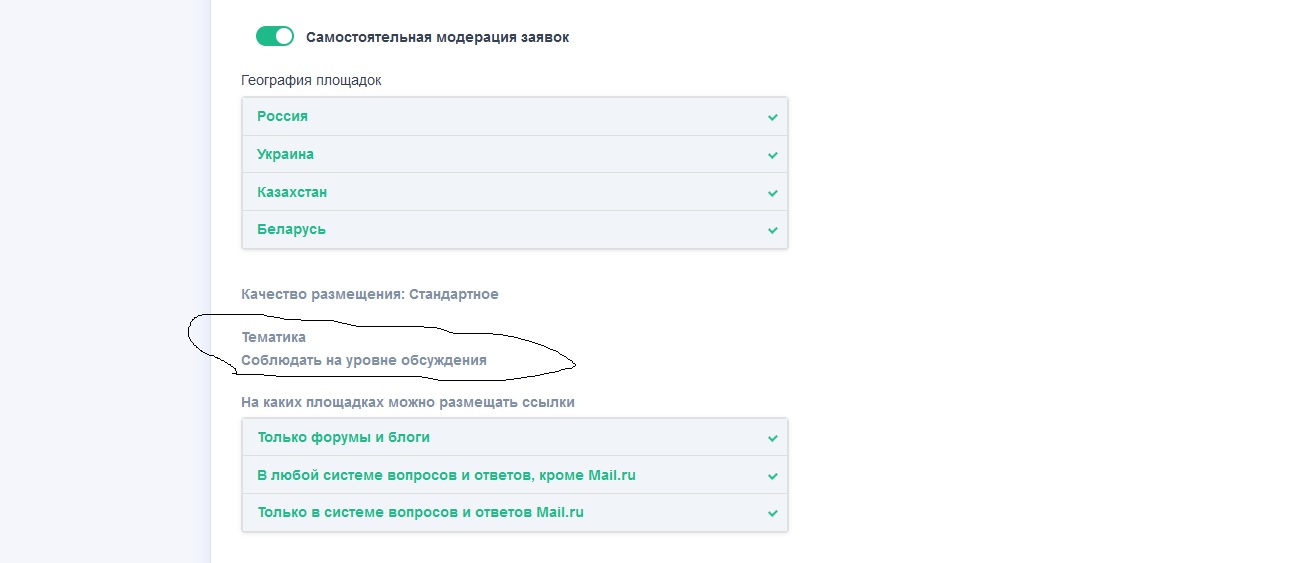The height and width of the screenshot is (563, 1300).
Task: Select the Только форумы и блоги text
Action: click(343, 437)
